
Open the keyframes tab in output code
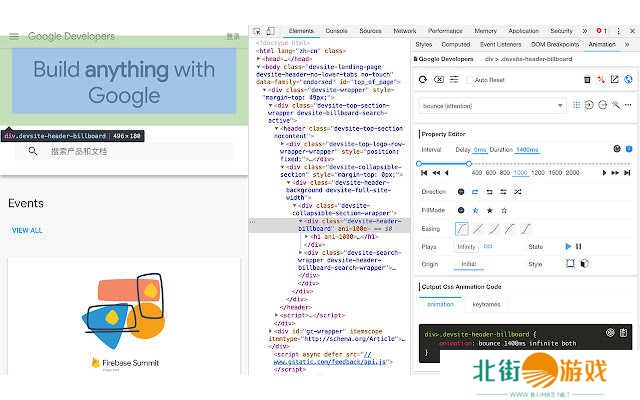pyautogui.click(x=486, y=304)
